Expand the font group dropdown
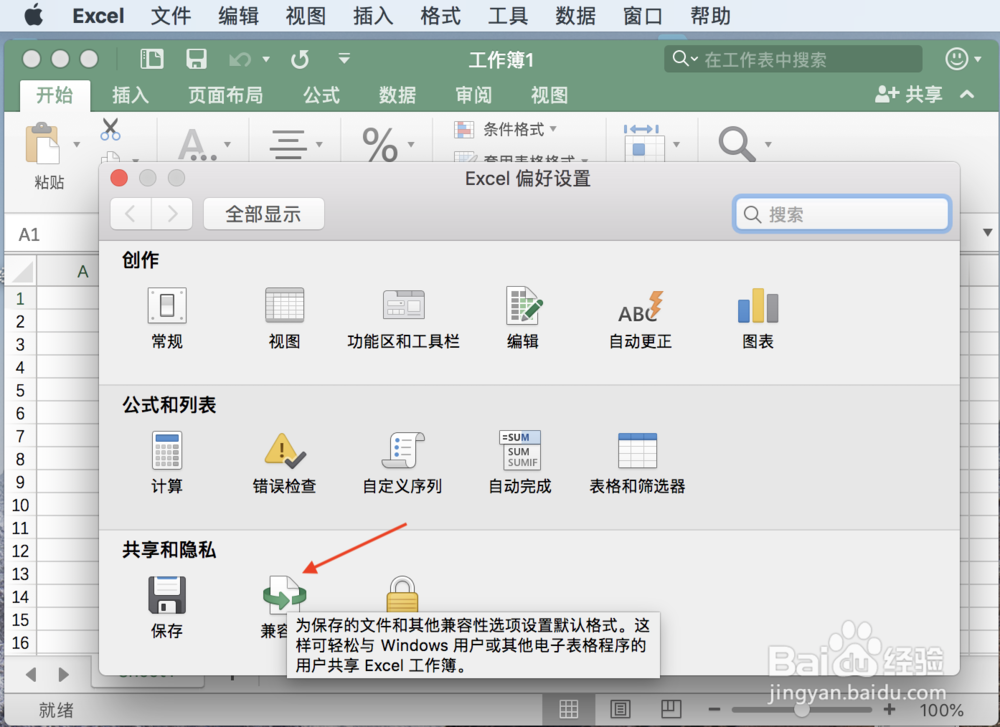The image size is (1000, 727). pyautogui.click(x=228, y=145)
